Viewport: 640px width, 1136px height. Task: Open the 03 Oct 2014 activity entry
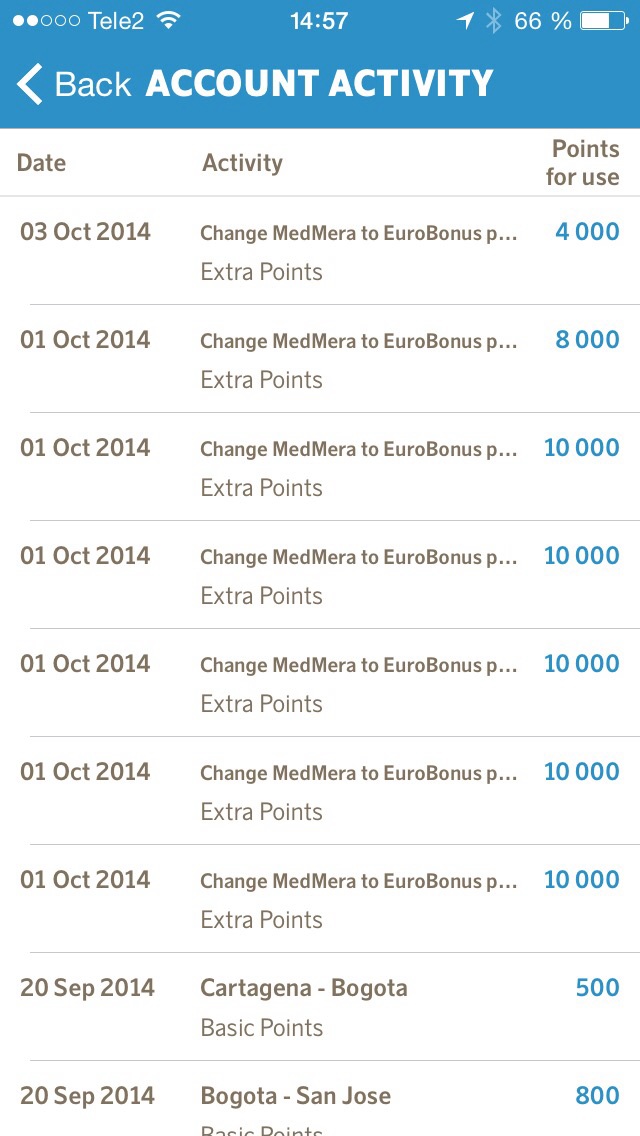(x=320, y=251)
